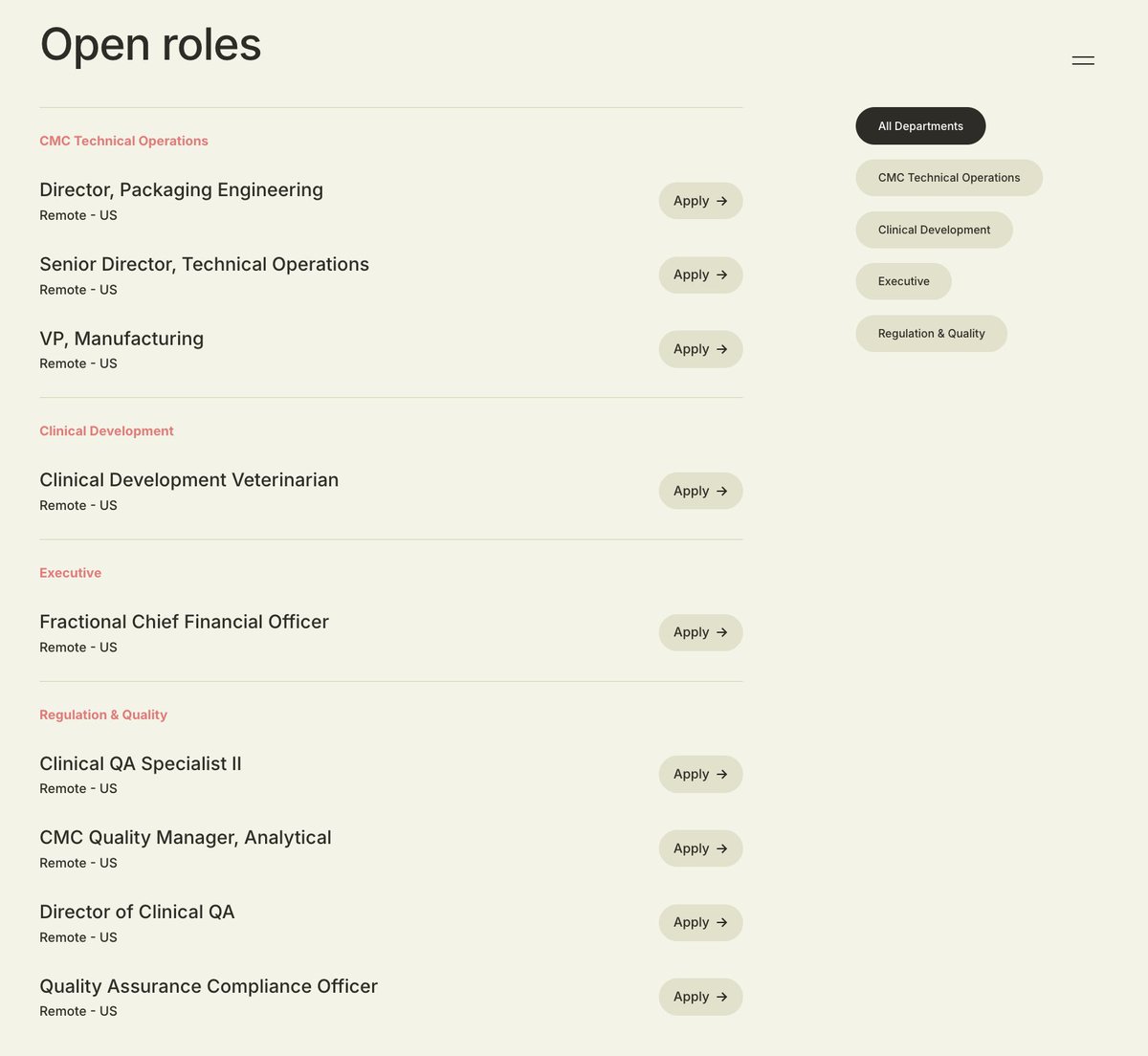Click the Open roles page heading
Screen dimensions: 1148x1056
[x=149, y=44]
